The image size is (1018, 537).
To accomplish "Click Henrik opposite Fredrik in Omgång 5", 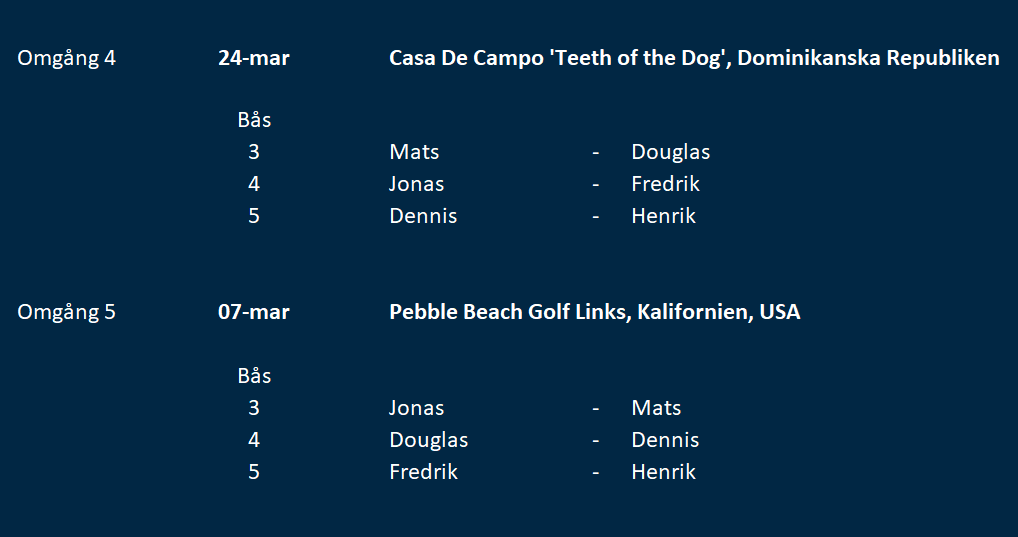I will click(664, 471).
